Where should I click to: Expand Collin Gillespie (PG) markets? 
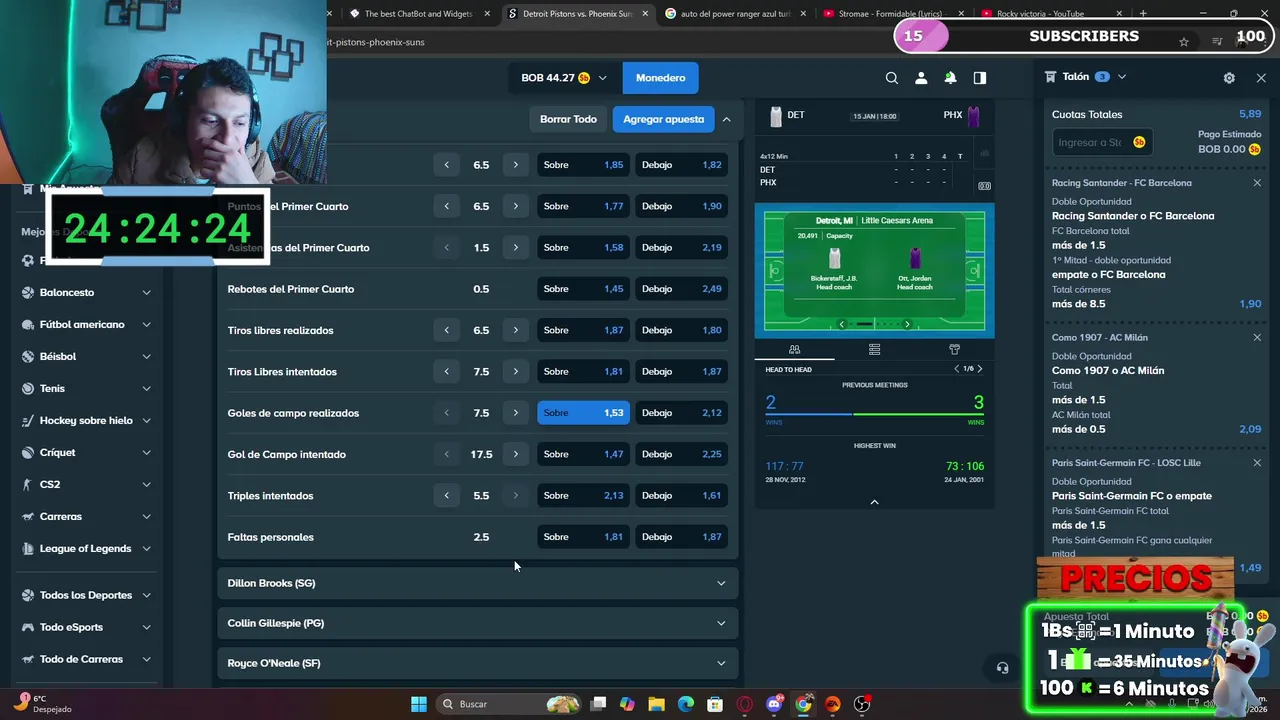tap(477, 623)
